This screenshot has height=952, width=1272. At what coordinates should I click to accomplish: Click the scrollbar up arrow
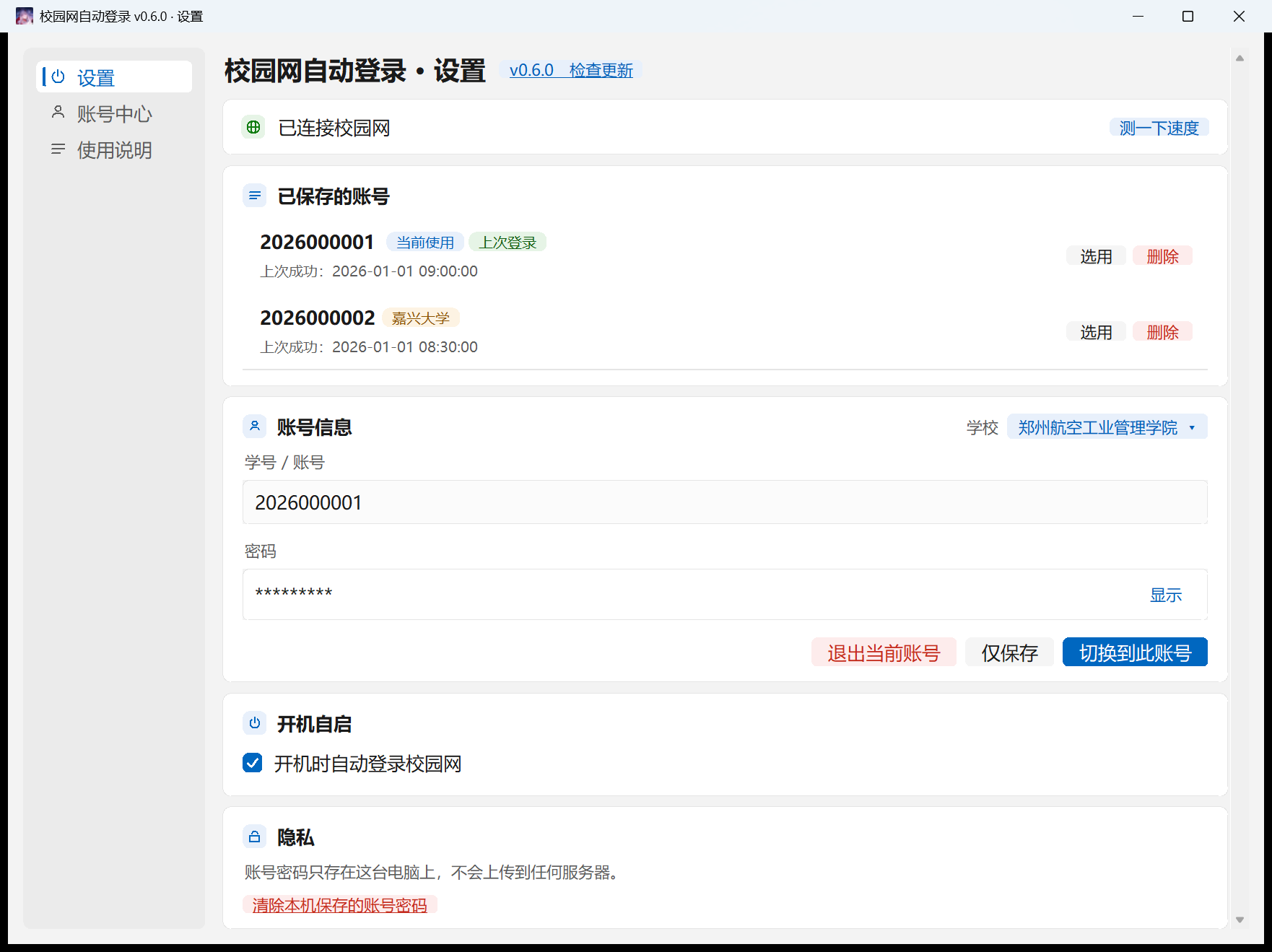coord(1240,58)
